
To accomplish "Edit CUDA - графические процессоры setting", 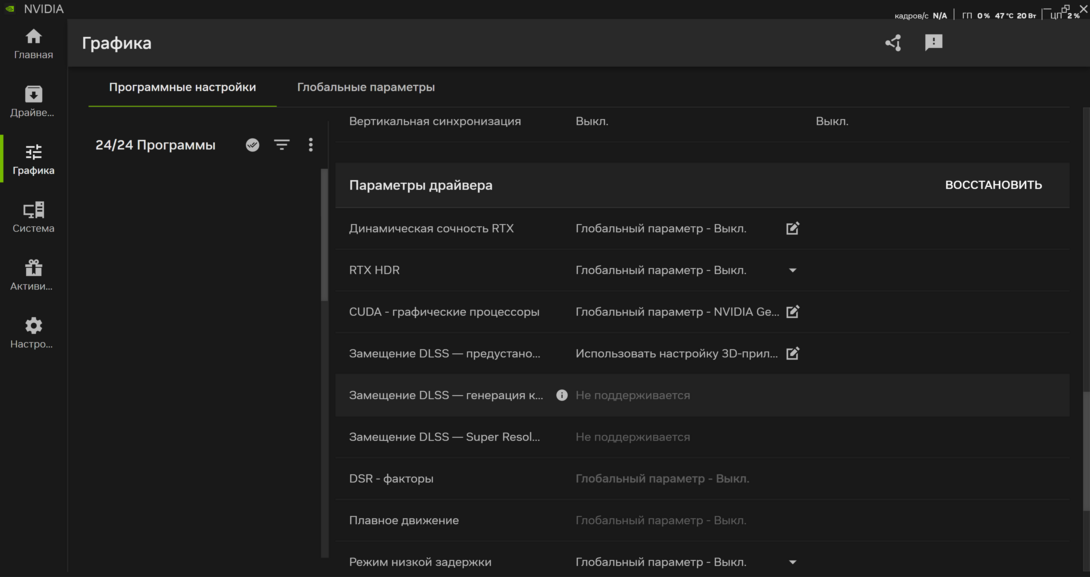I will [792, 311].
